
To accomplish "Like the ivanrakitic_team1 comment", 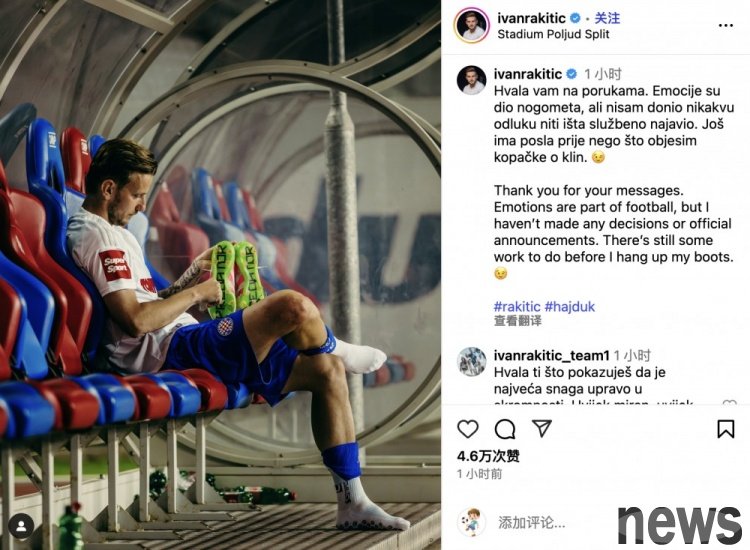I will (729, 403).
